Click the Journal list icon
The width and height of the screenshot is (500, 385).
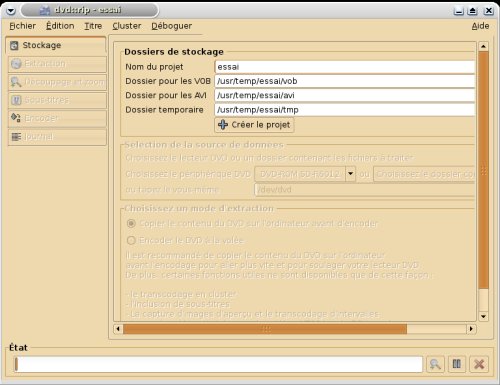point(16,137)
